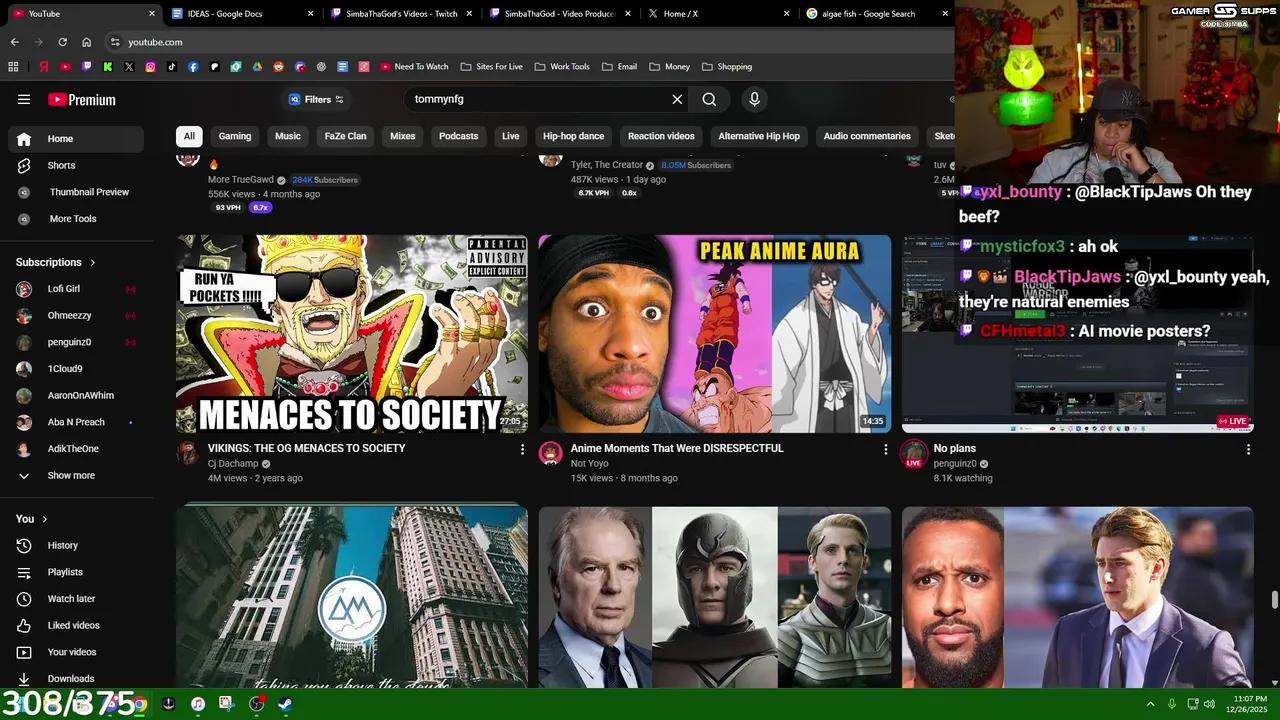
Task: Open More Tools in the sidebar
Action: pyautogui.click(x=76, y=219)
